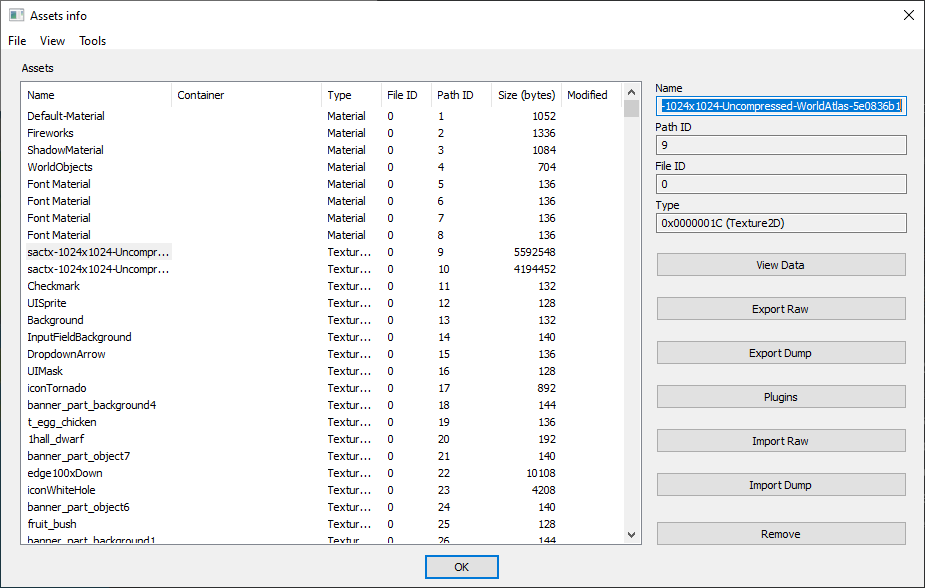Focus the Type field showing Texture2D
This screenshot has height=588, width=925.
(x=781, y=223)
